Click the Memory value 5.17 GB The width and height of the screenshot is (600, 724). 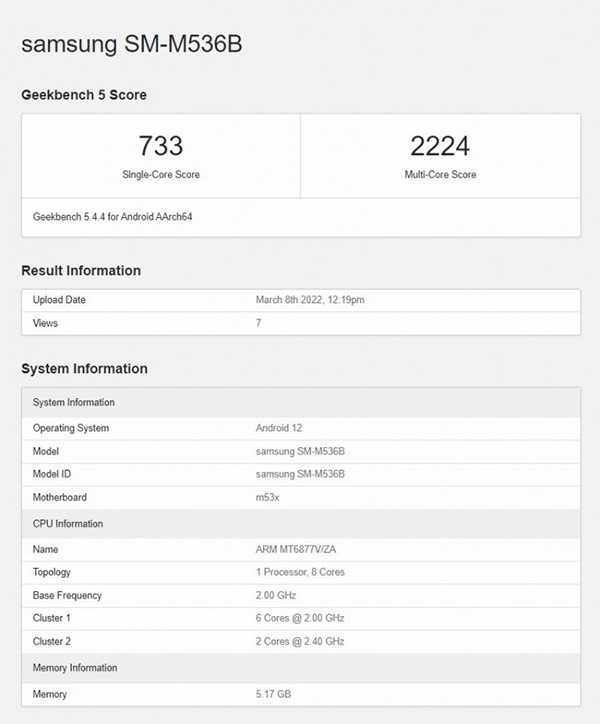(274, 693)
